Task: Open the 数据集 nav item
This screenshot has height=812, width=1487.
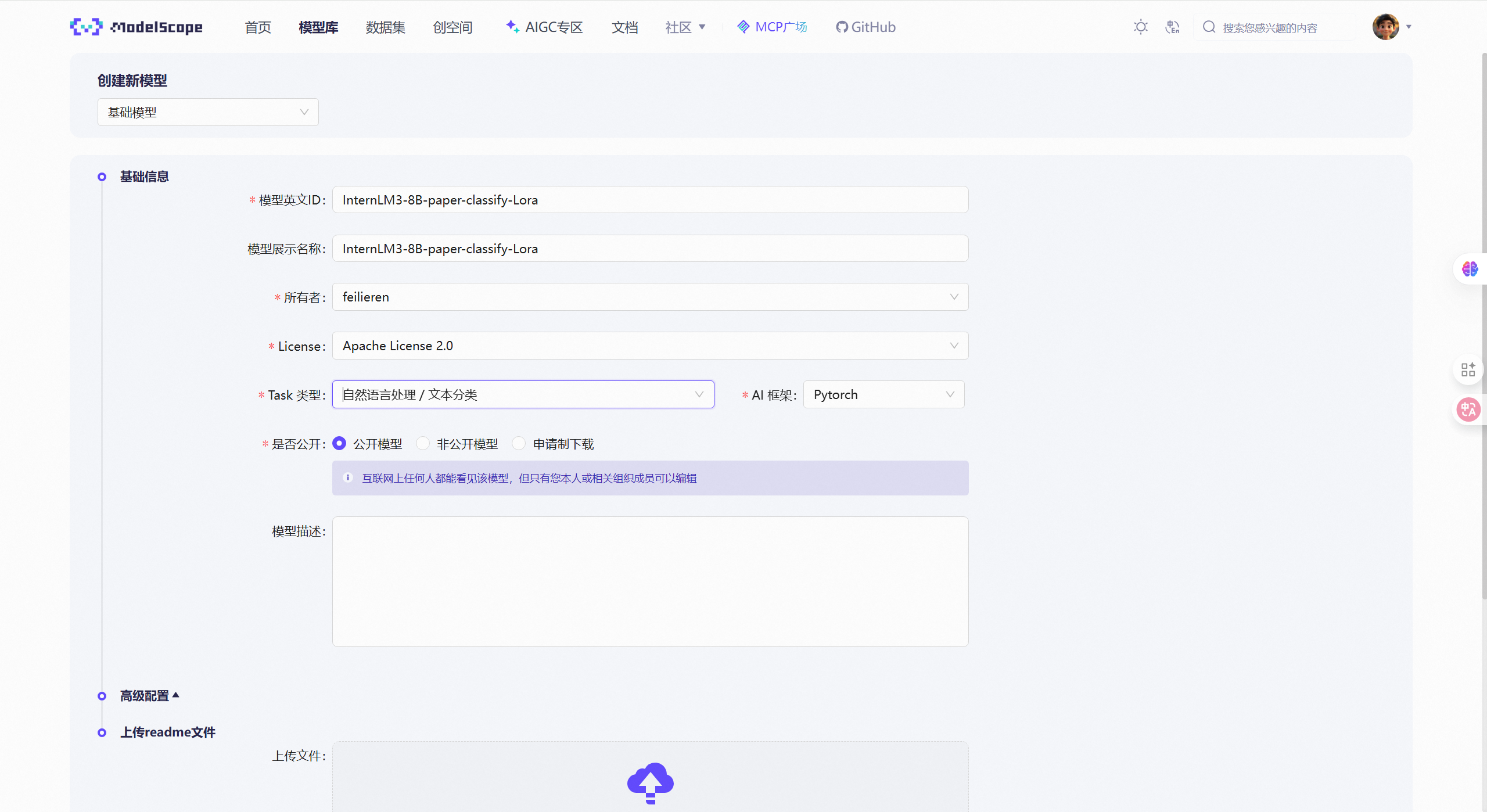Action: tap(386, 27)
